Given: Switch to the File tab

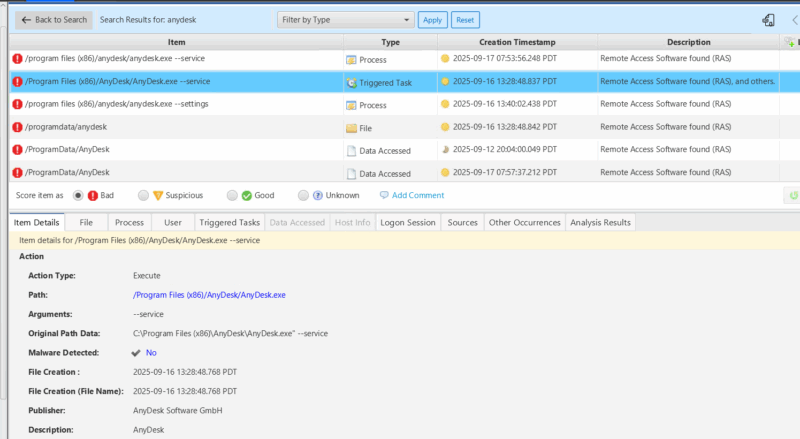Looking at the screenshot, I should (86, 223).
